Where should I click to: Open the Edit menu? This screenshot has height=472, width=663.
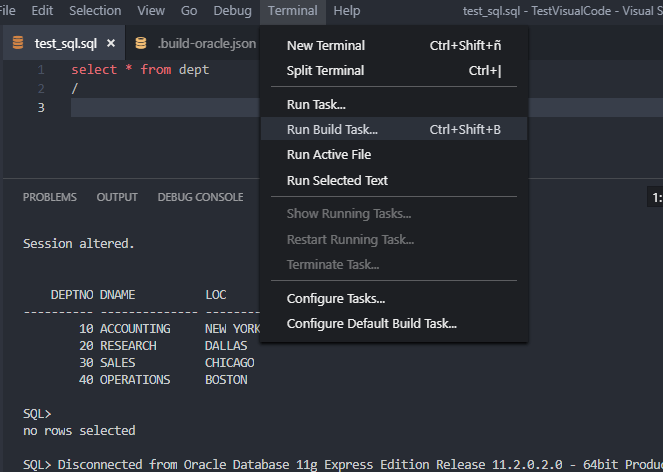[x=42, y=11]
